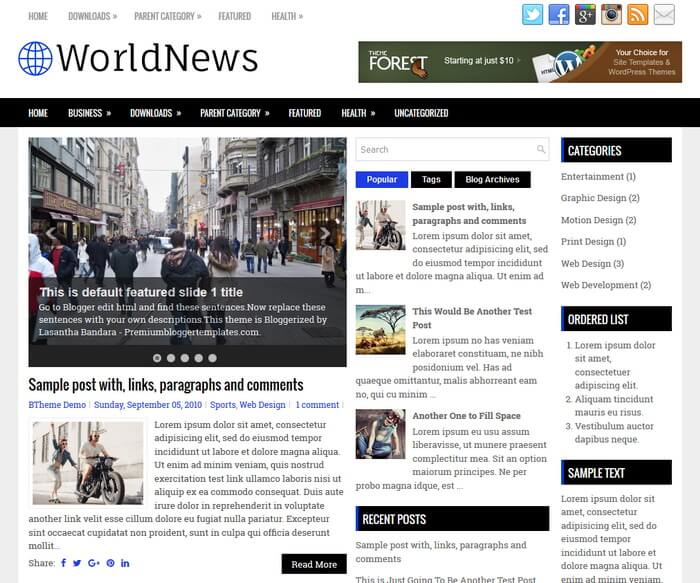Open the Web Development category link
Screen dimensions: 700x583
600,285
